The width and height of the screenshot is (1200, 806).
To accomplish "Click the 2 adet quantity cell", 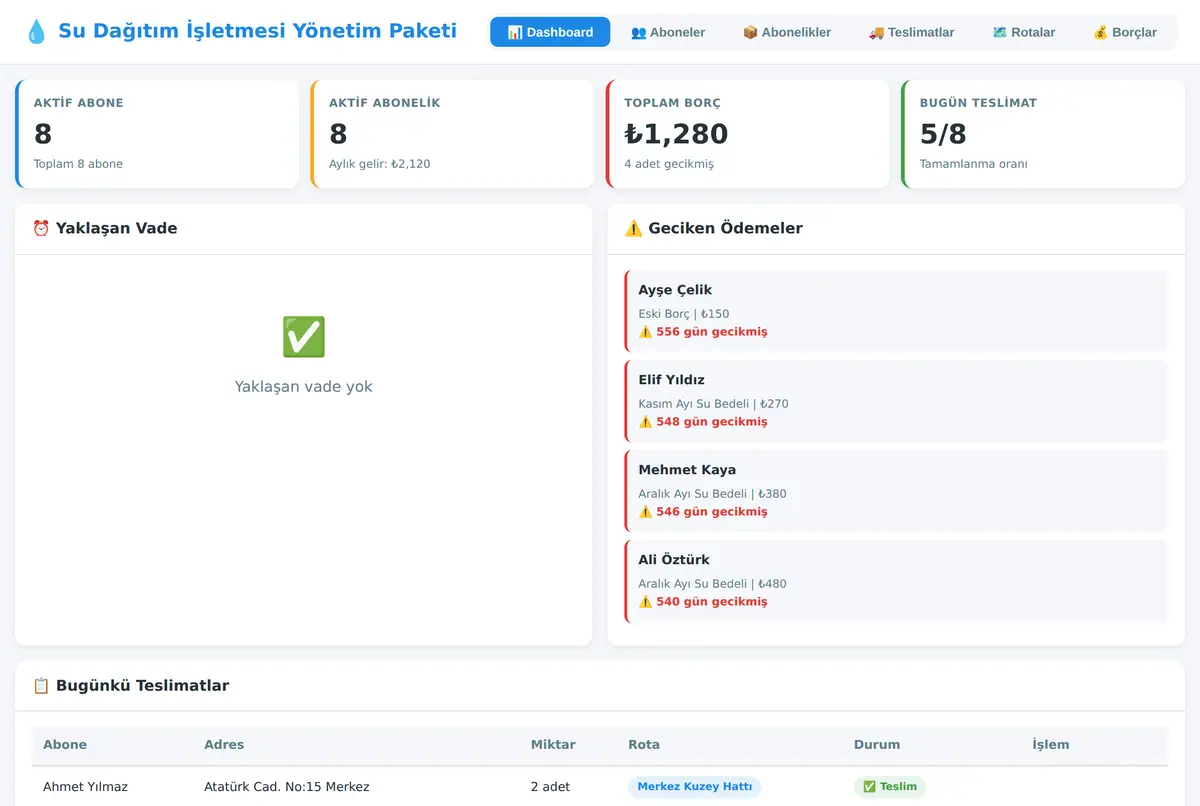I will [x=550, y=787].
